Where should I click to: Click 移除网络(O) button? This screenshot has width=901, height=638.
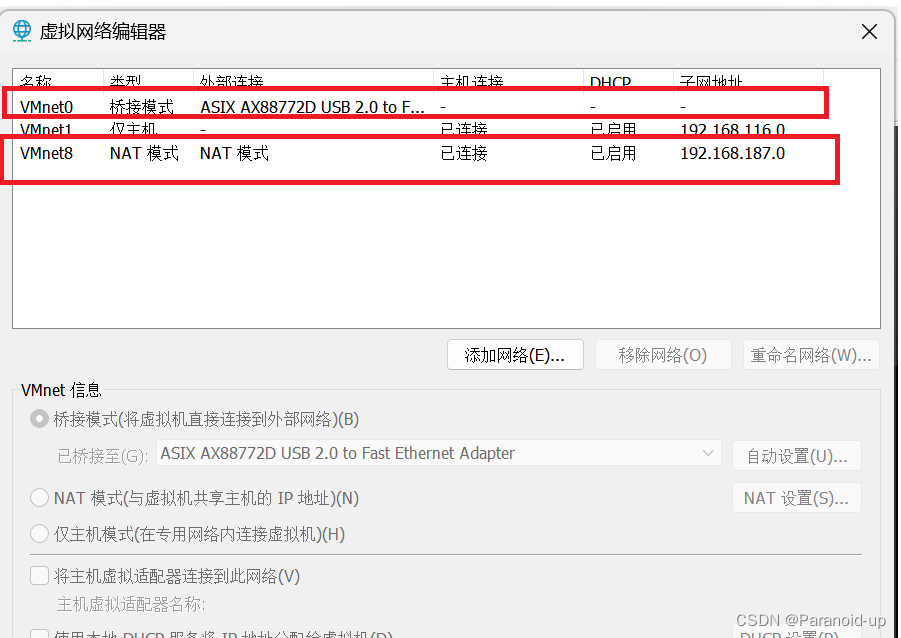click(x=663, y=355)
